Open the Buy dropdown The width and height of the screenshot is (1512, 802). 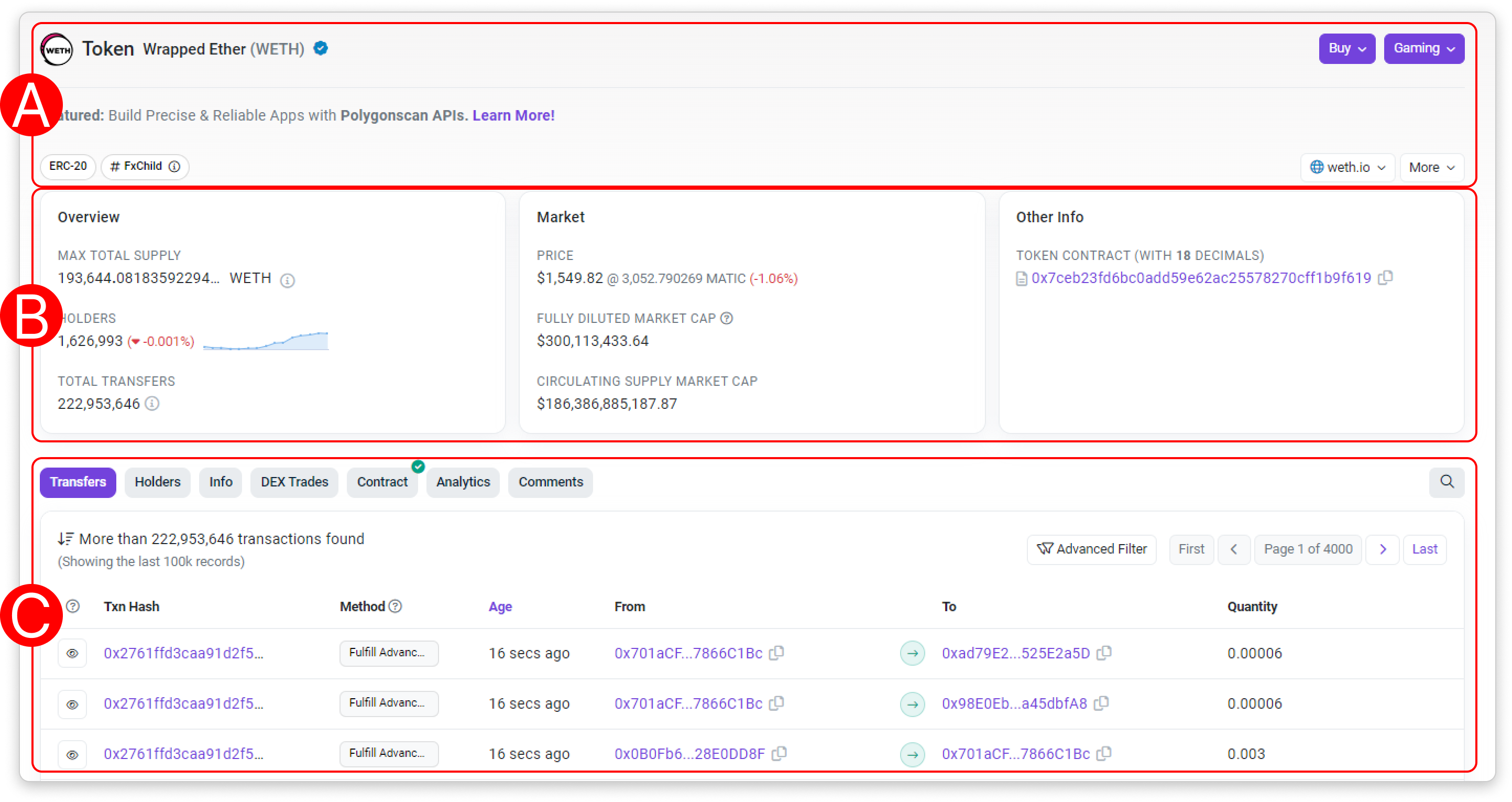pyautogui.click(x=1346, y=49)
